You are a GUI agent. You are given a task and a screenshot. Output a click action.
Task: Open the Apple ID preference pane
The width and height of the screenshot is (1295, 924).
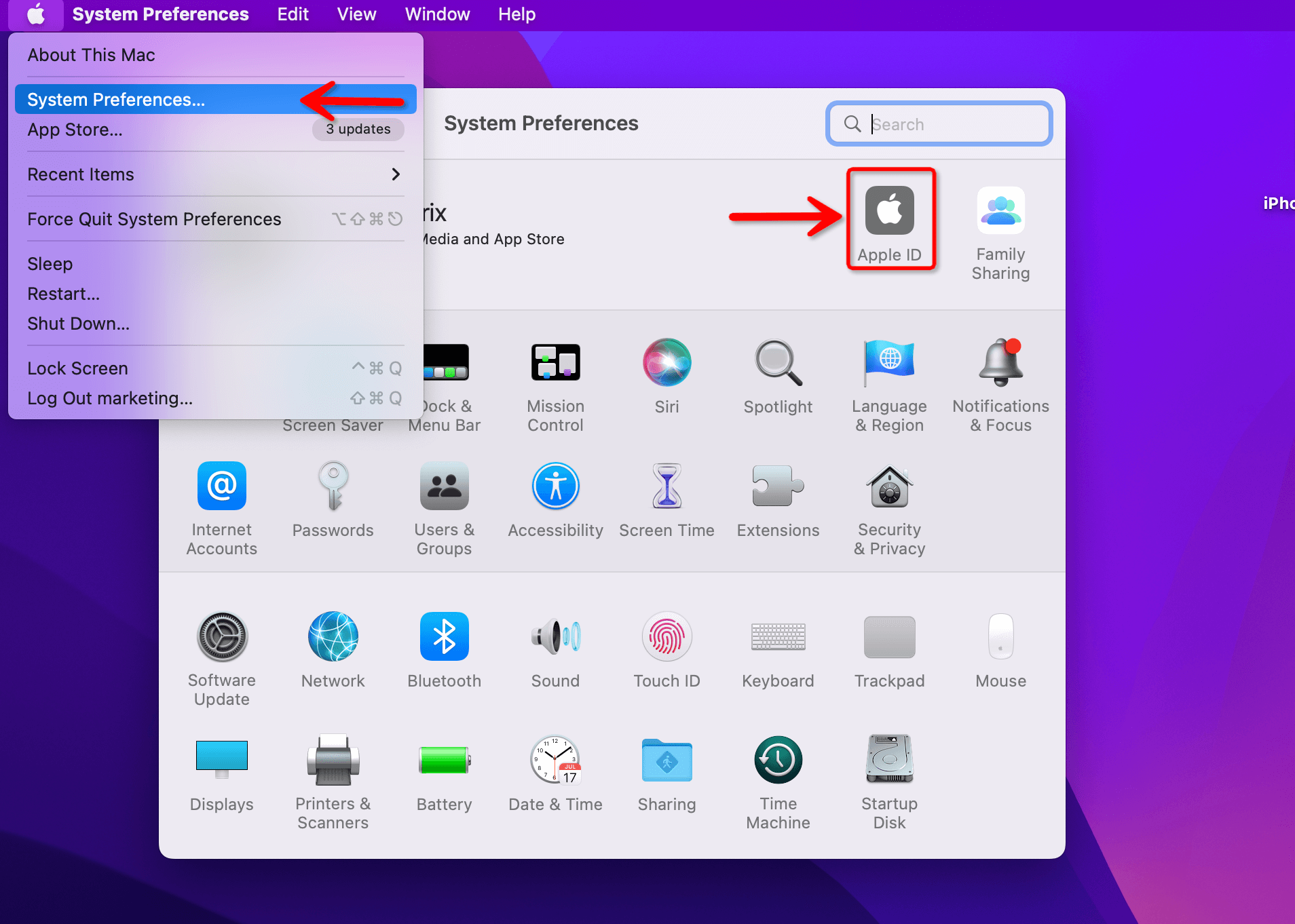tap(889, 224)
